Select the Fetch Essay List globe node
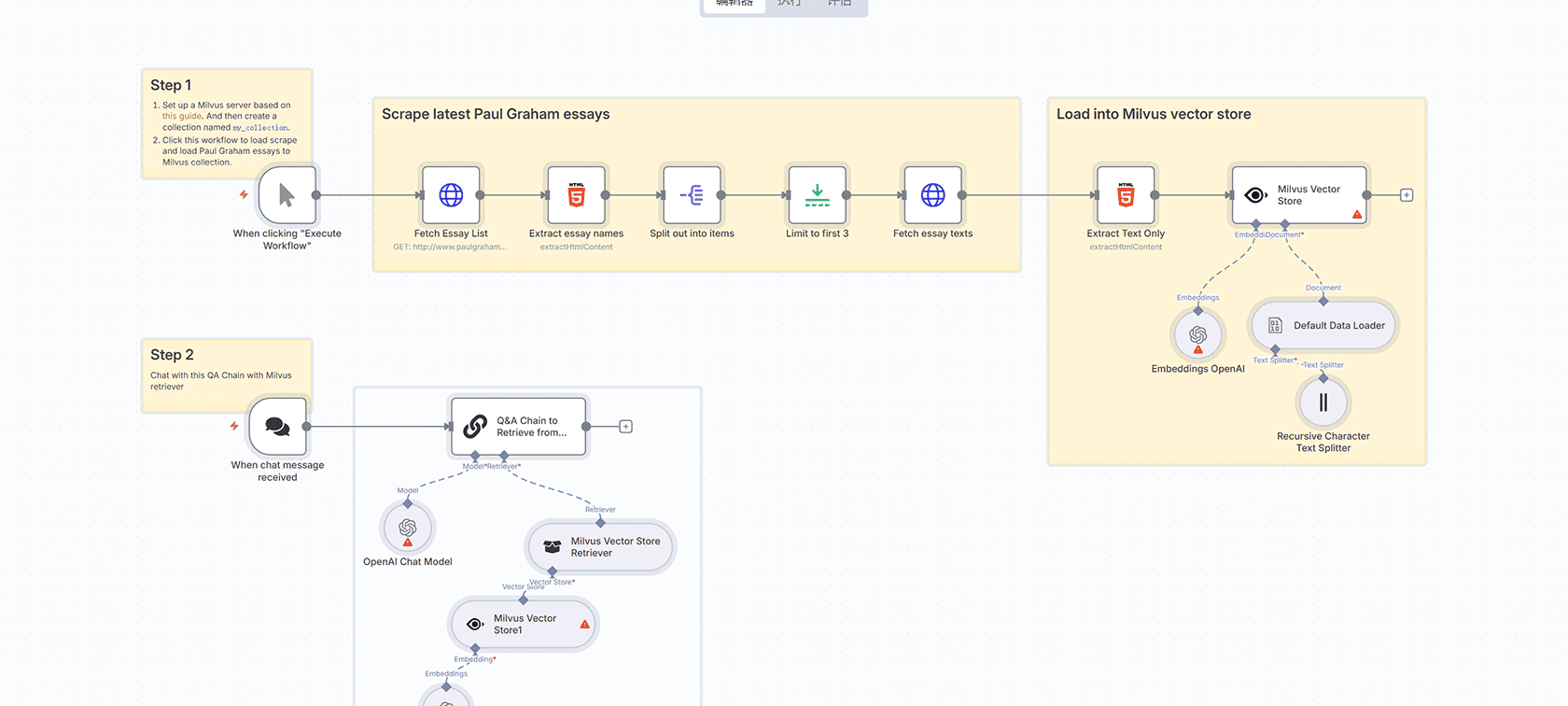Viewport: 1568px width, 706px height. point(451,195)
